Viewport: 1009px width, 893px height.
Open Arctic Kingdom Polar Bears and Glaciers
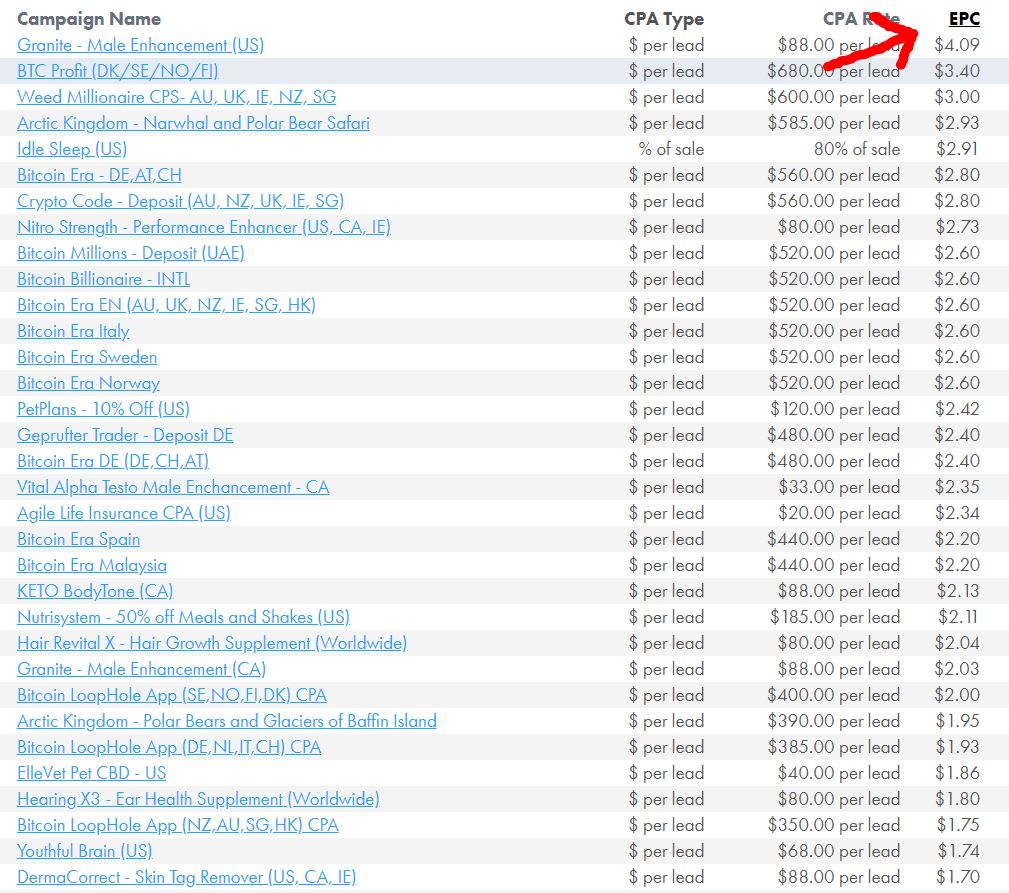click(227, 721)
